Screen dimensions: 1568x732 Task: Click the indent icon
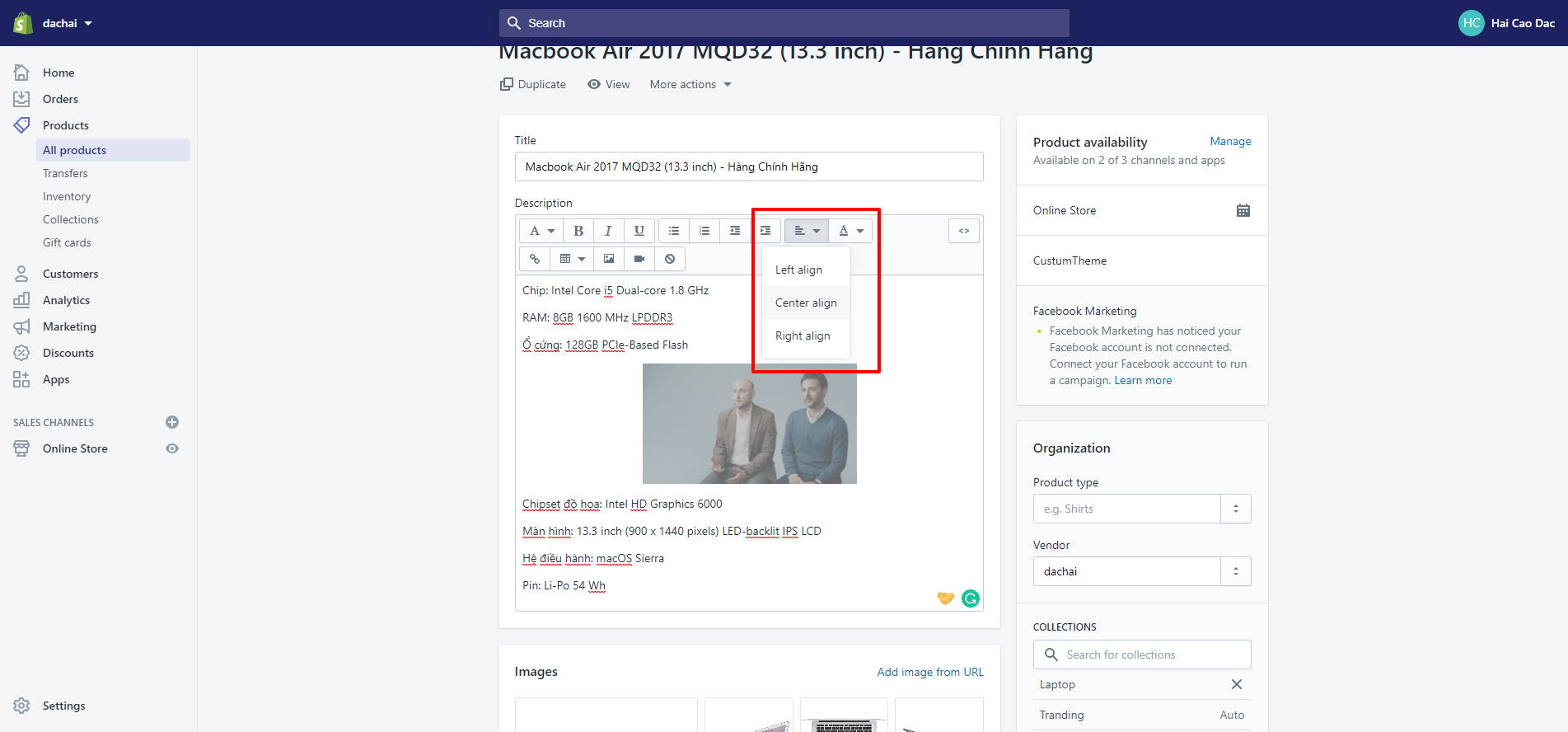[765, 231]
